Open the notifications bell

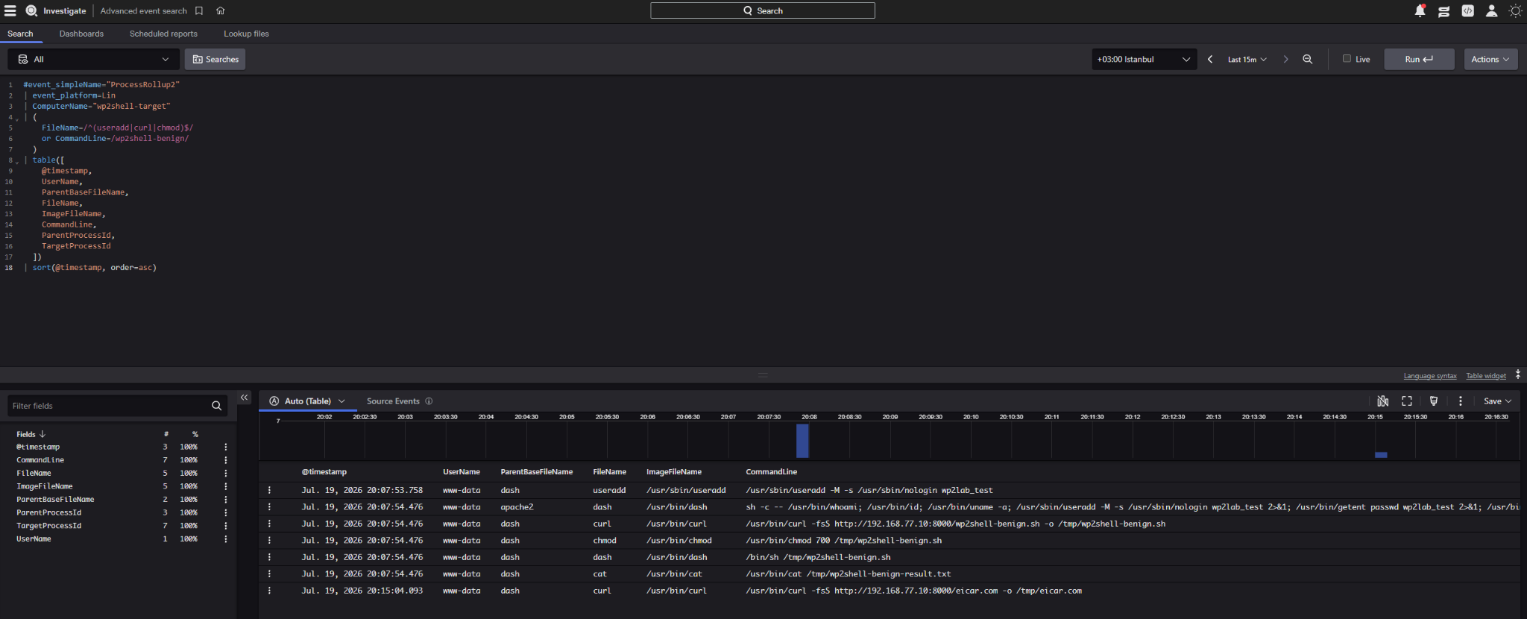pyautogui.click(x=1420, y=11)
